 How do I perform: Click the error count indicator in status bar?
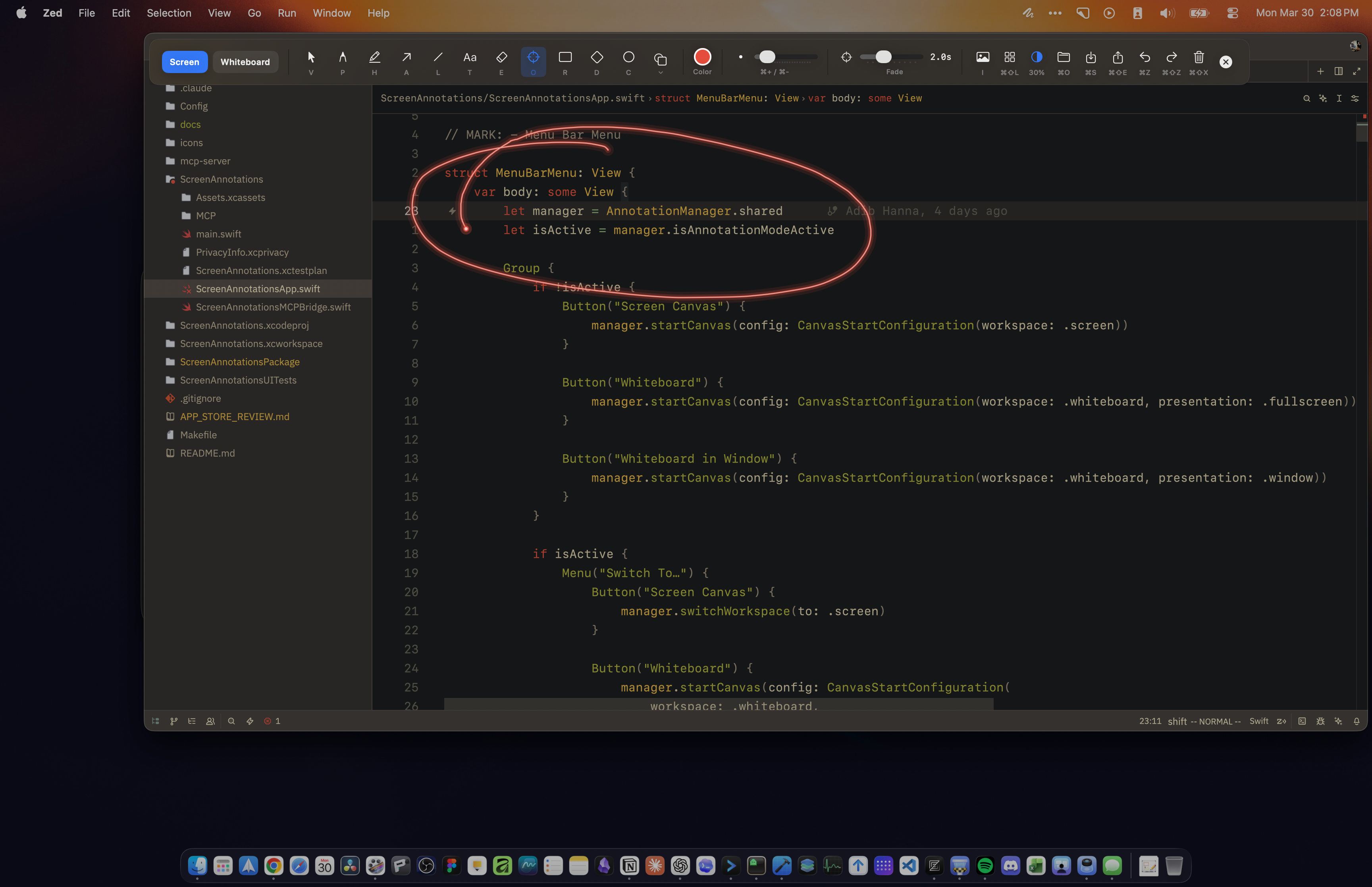pyautogui.click(x=272, y=721)
